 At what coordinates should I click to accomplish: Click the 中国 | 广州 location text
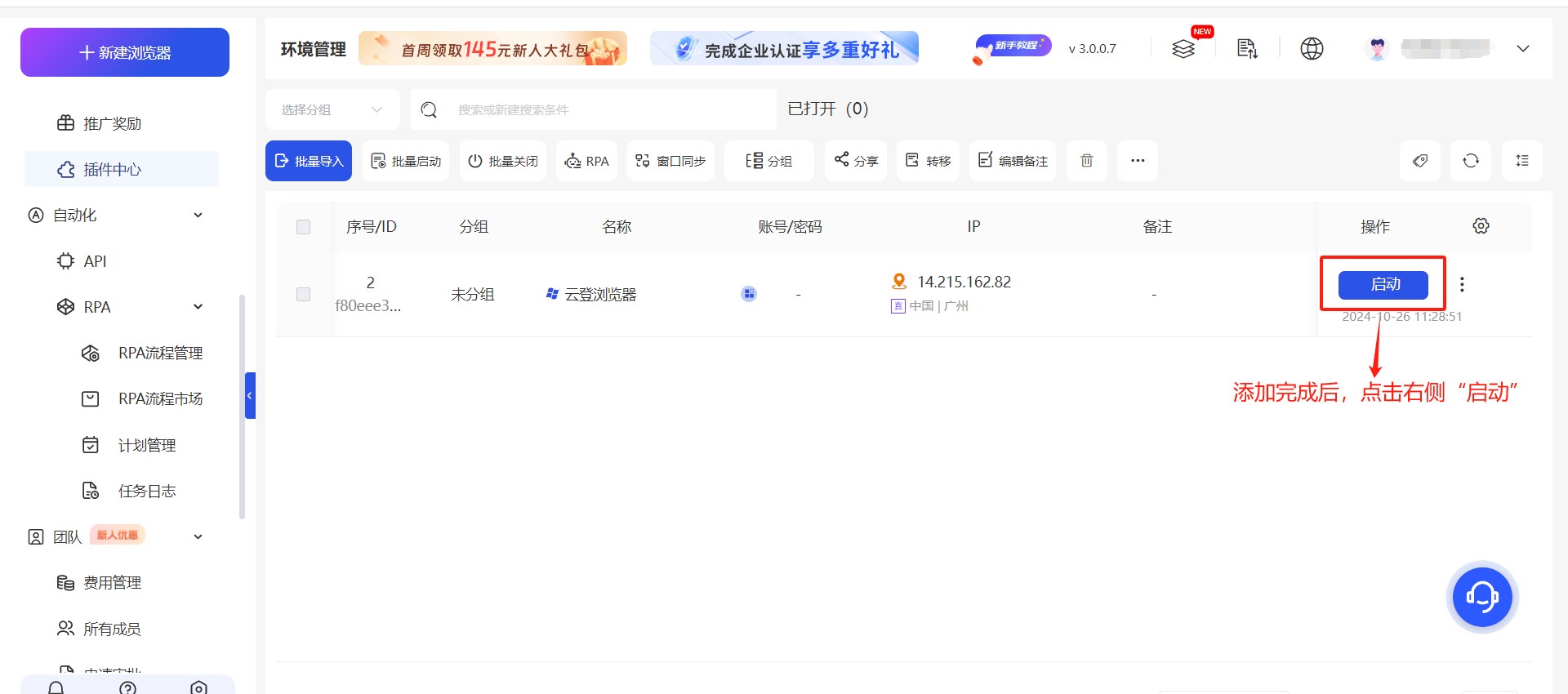tap(938, 306)
